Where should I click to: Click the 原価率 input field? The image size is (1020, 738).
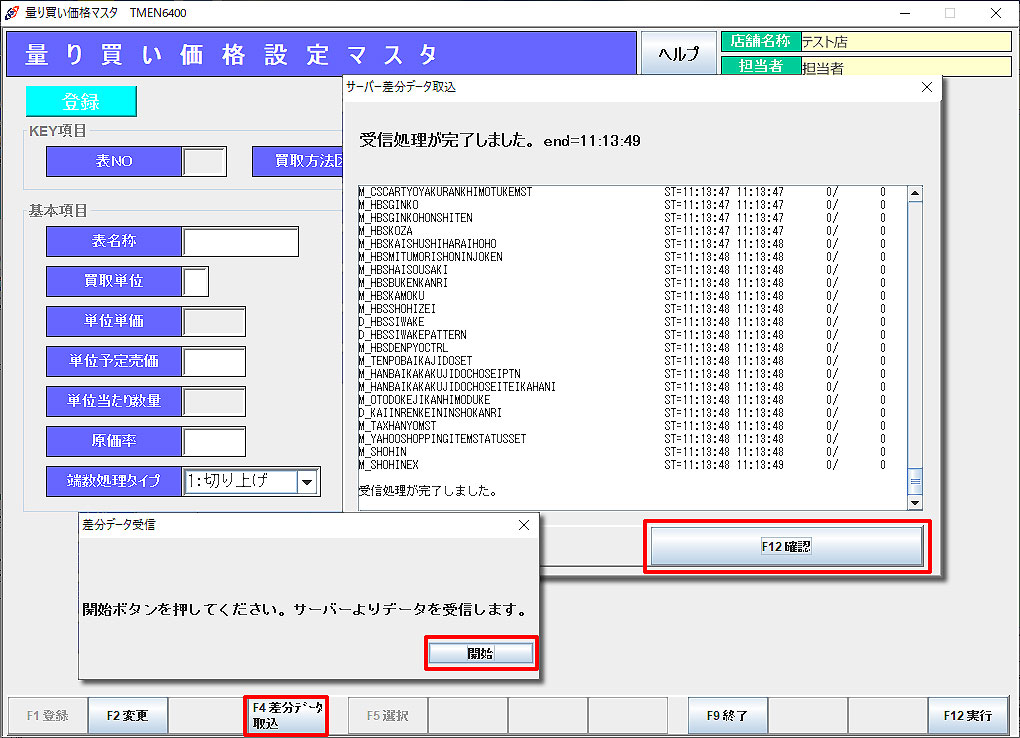213,441
